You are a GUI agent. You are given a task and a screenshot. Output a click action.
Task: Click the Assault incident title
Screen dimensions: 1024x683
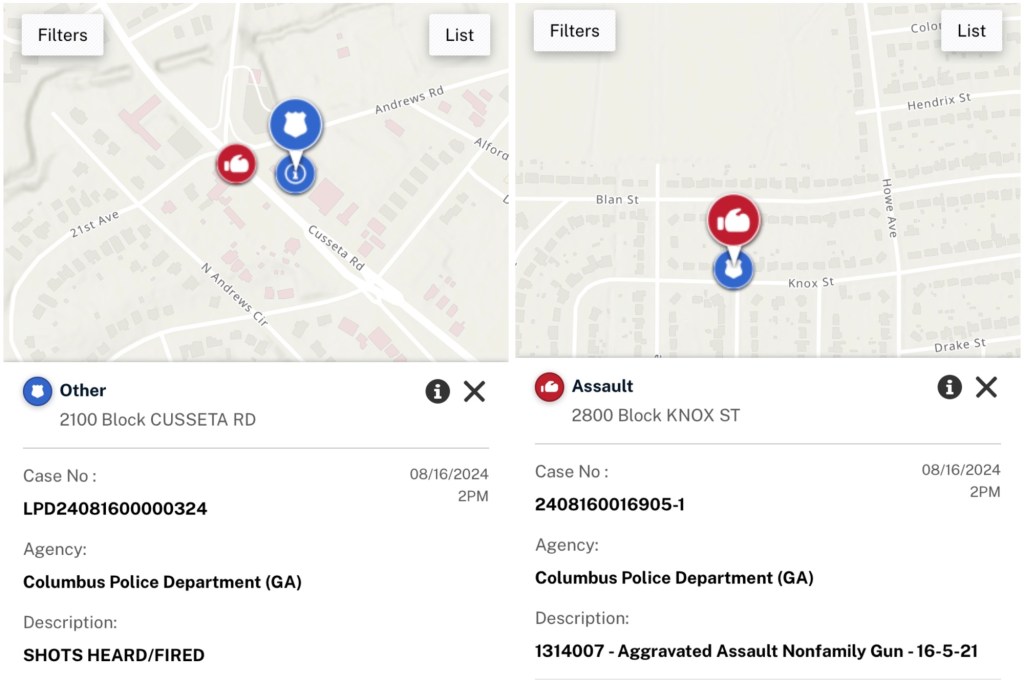click(603, 387)
